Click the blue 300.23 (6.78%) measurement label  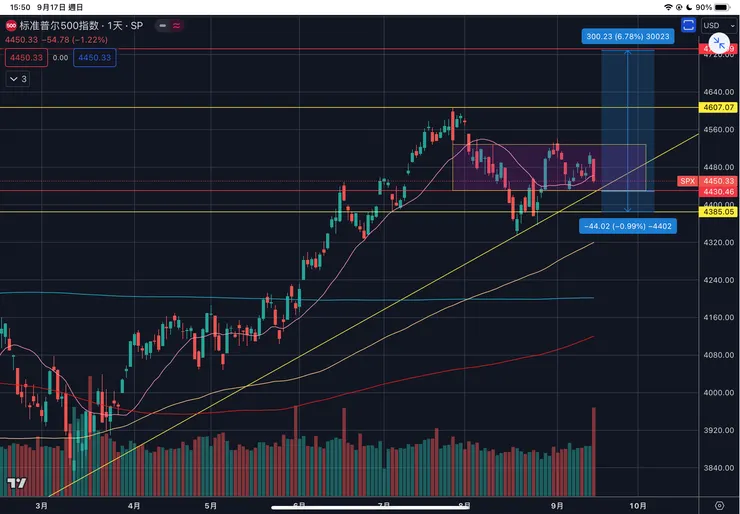626,36
